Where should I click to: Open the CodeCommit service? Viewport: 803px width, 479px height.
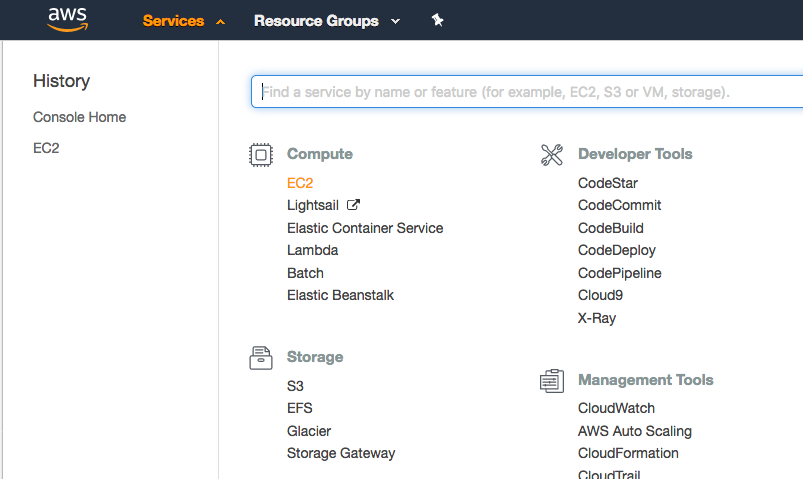[620, 205]
